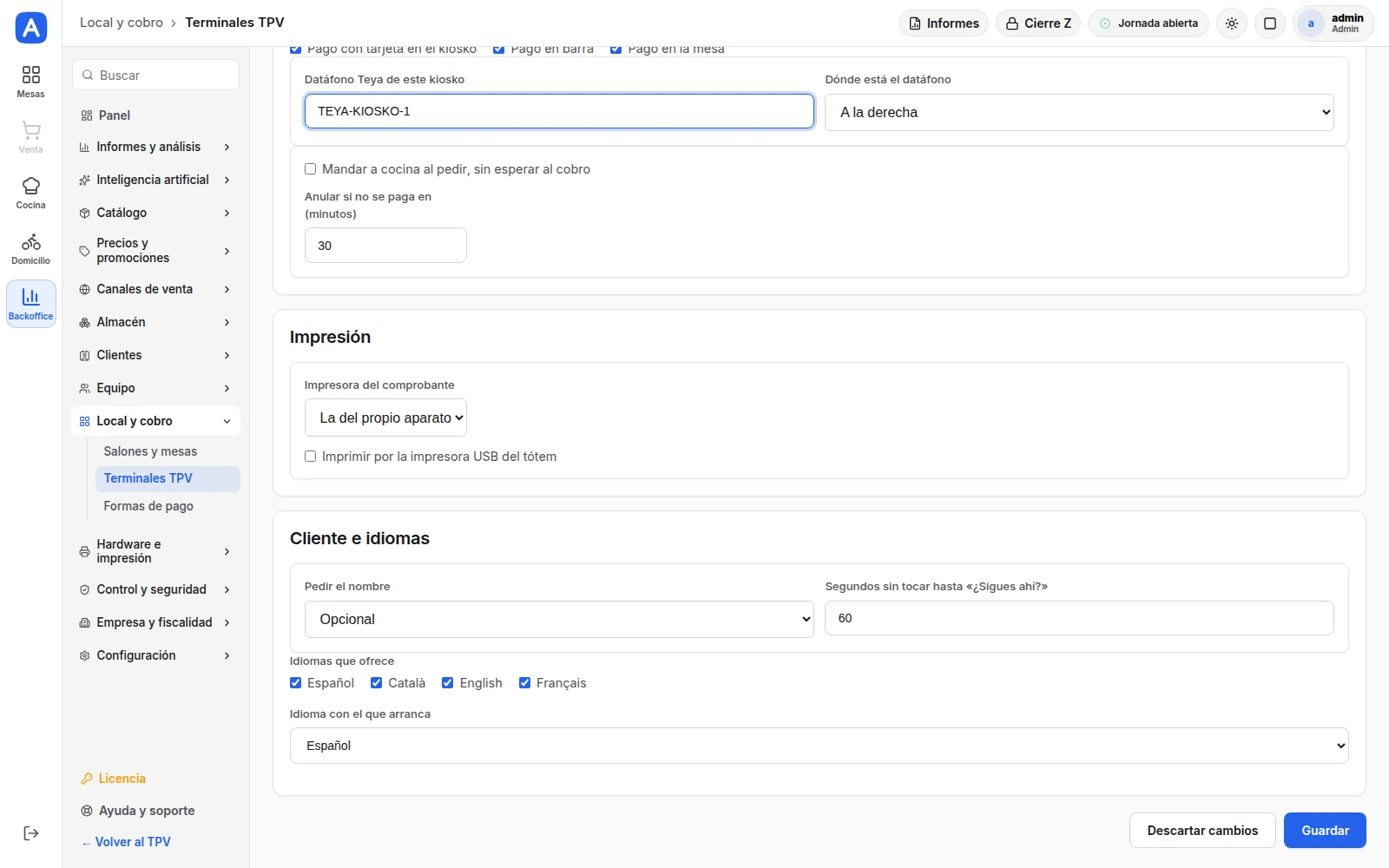
Task: Click the app logo icon
Action: (31, 28)
